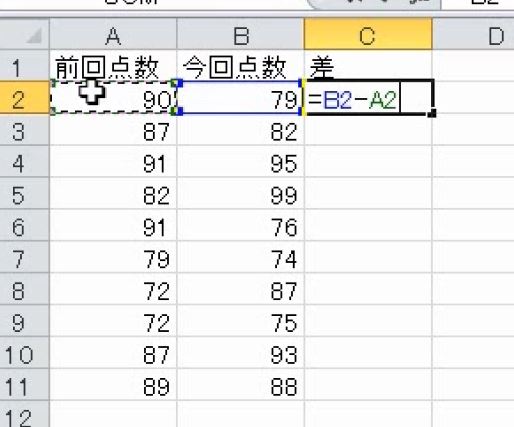Click cell B9 with value 75
Screen dimensions: 514x427
click(241, 321)
